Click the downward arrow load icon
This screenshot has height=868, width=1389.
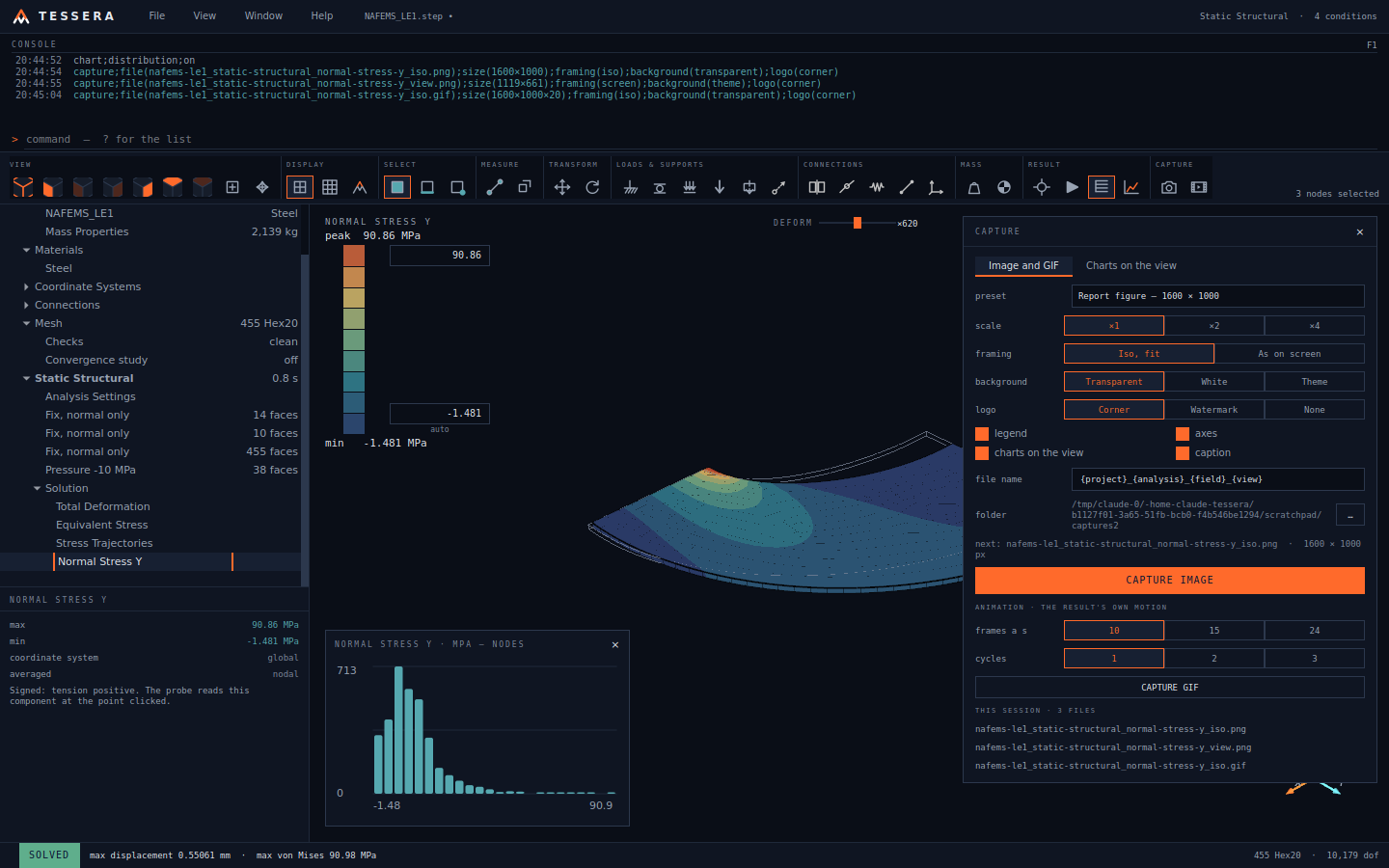click(x=720, y=187)
